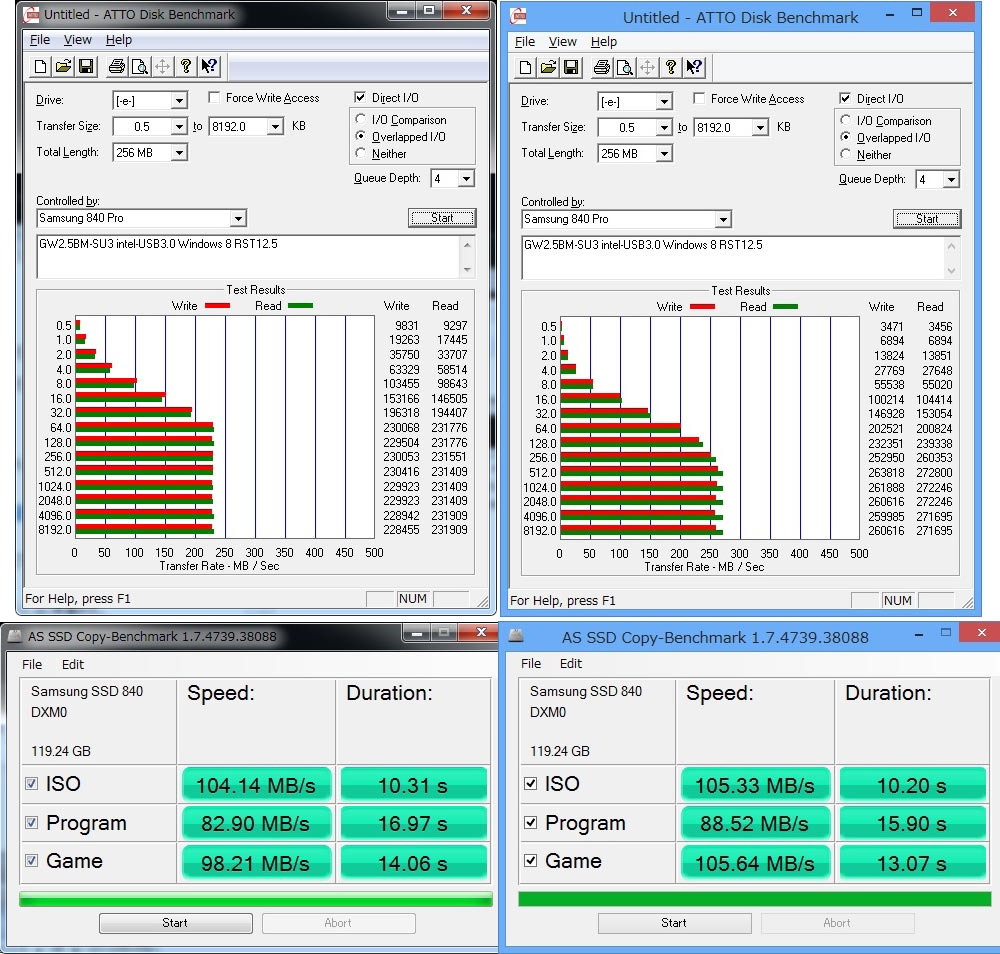The image size is (1000, 954).
Task: Open Drive dropdown in left ATTO window
Action: [x=179, y=100]
